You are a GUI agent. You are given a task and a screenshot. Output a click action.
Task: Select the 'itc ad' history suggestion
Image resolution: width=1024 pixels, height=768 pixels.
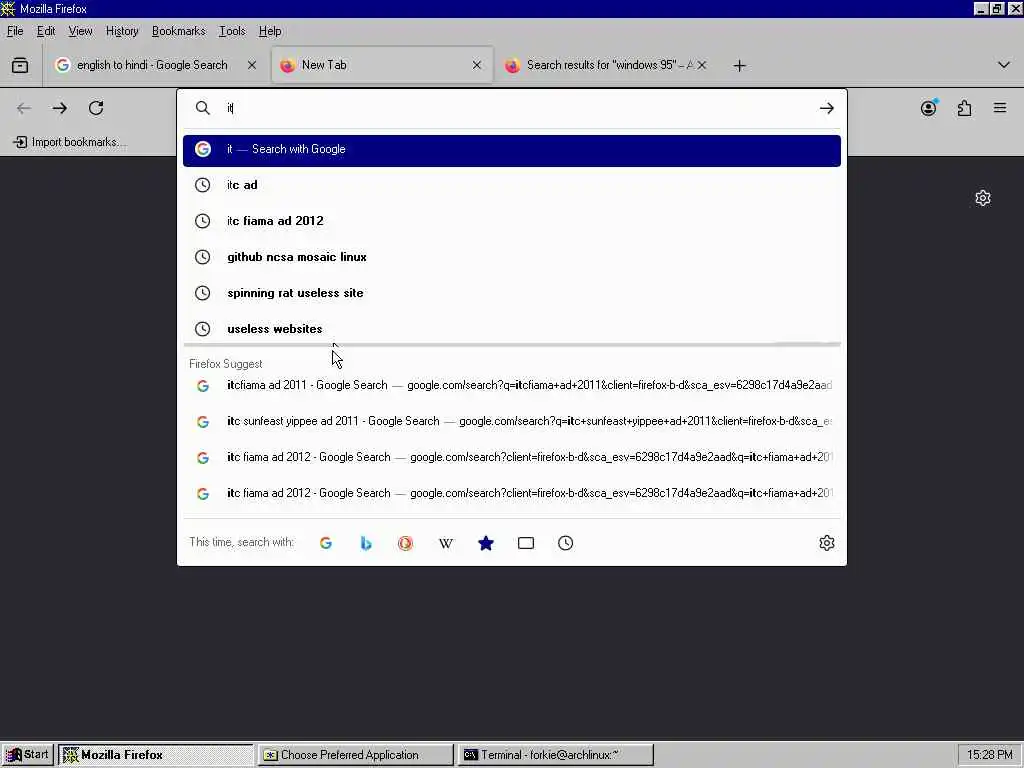coord(512,185)
